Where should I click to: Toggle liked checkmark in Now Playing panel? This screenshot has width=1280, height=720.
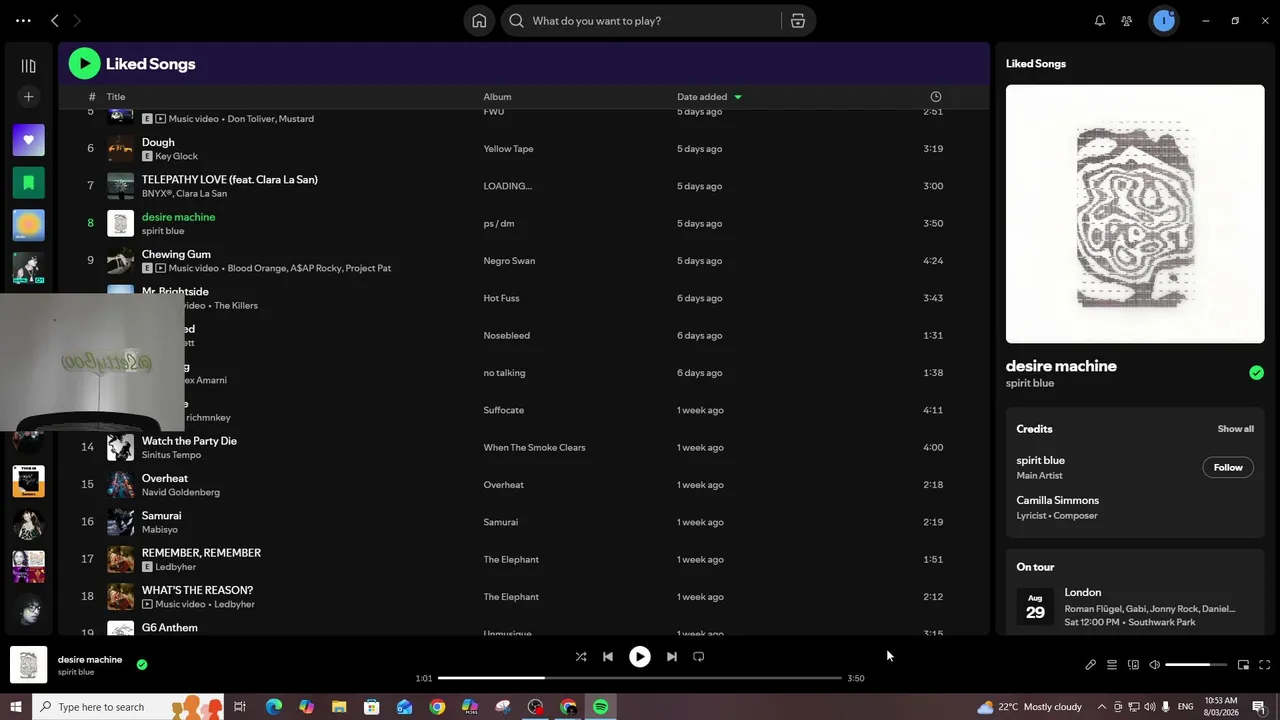(x=1256, y=373)
